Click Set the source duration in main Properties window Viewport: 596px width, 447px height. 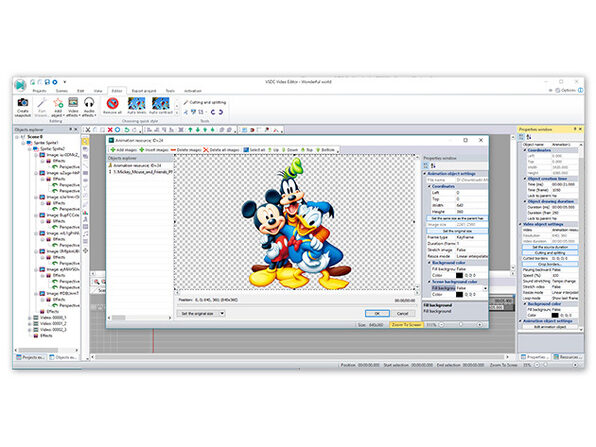point(550,247)
